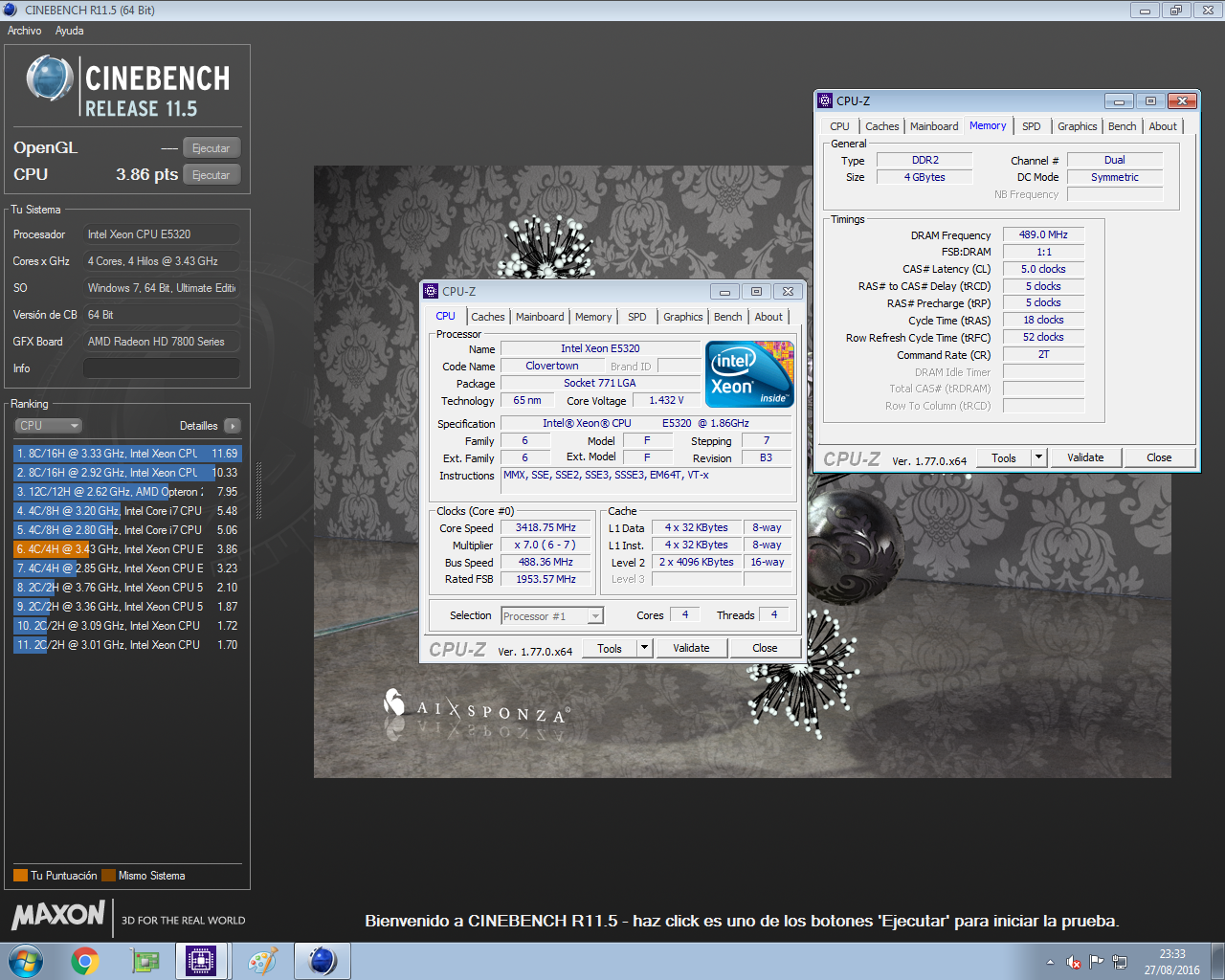This screenshot has width=1225, height=980.
Task: Select ranking row 1 with score 11.69
Action: (127, 454)
